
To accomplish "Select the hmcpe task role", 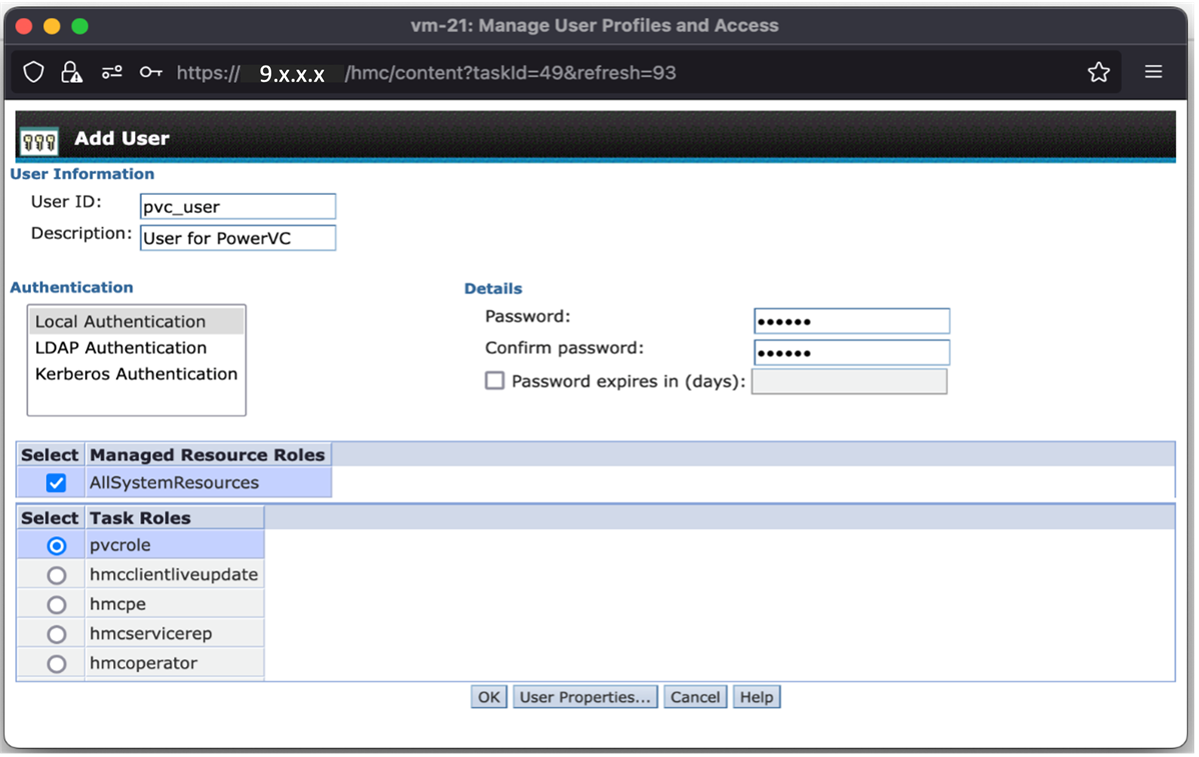I will point(55,604).
